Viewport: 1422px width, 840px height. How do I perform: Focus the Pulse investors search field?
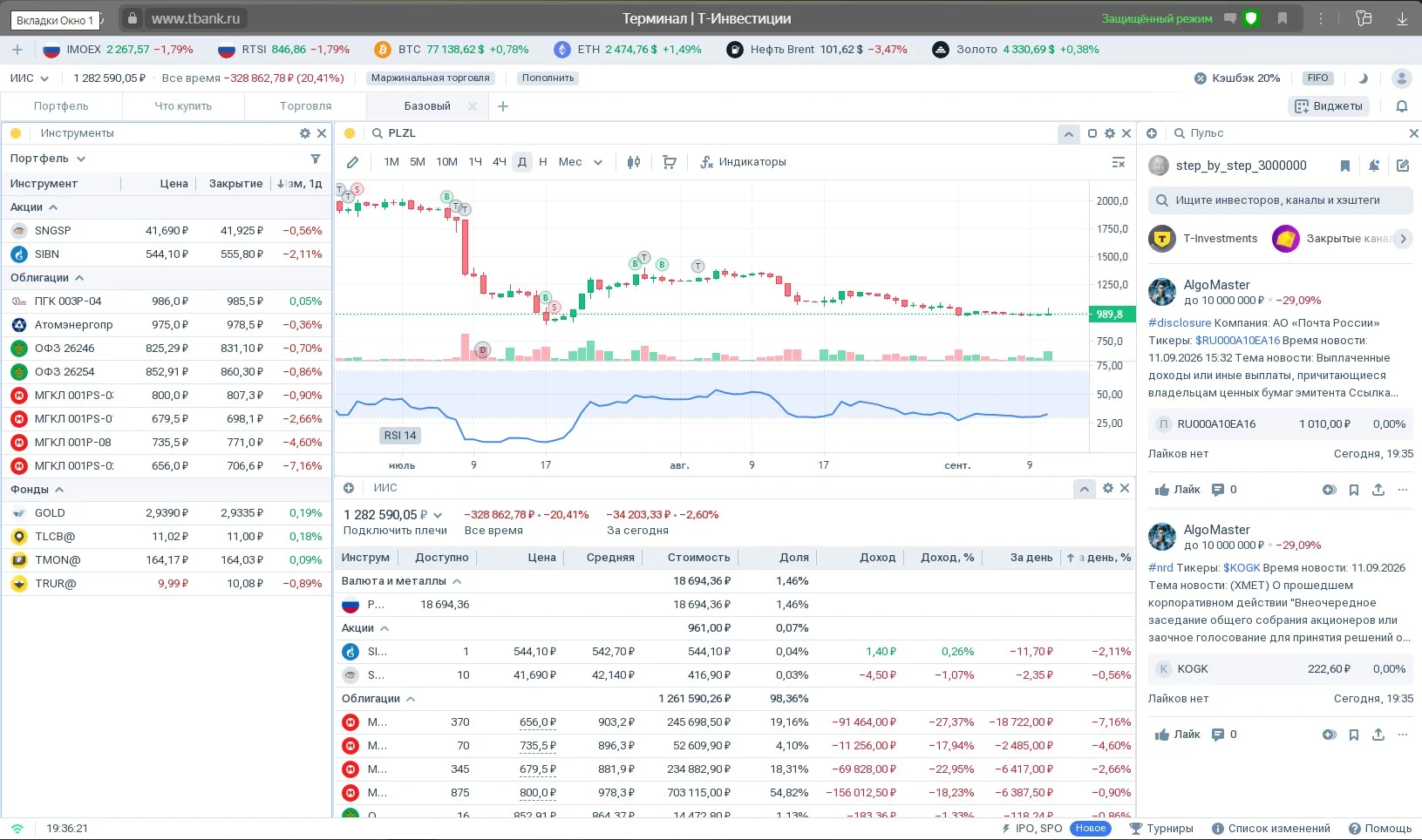(x=1280, y=200)
